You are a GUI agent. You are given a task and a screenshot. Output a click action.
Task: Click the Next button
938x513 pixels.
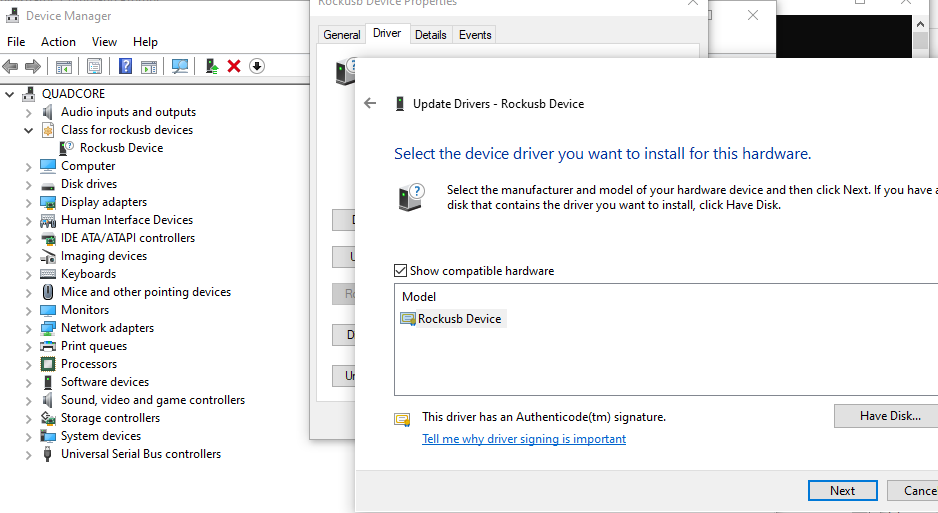tap(842, 490)
